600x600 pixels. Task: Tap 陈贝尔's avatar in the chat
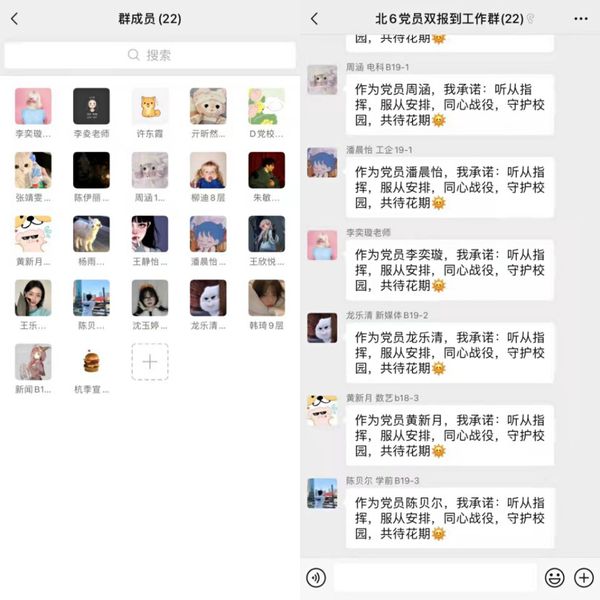click(x=322, y=493)
